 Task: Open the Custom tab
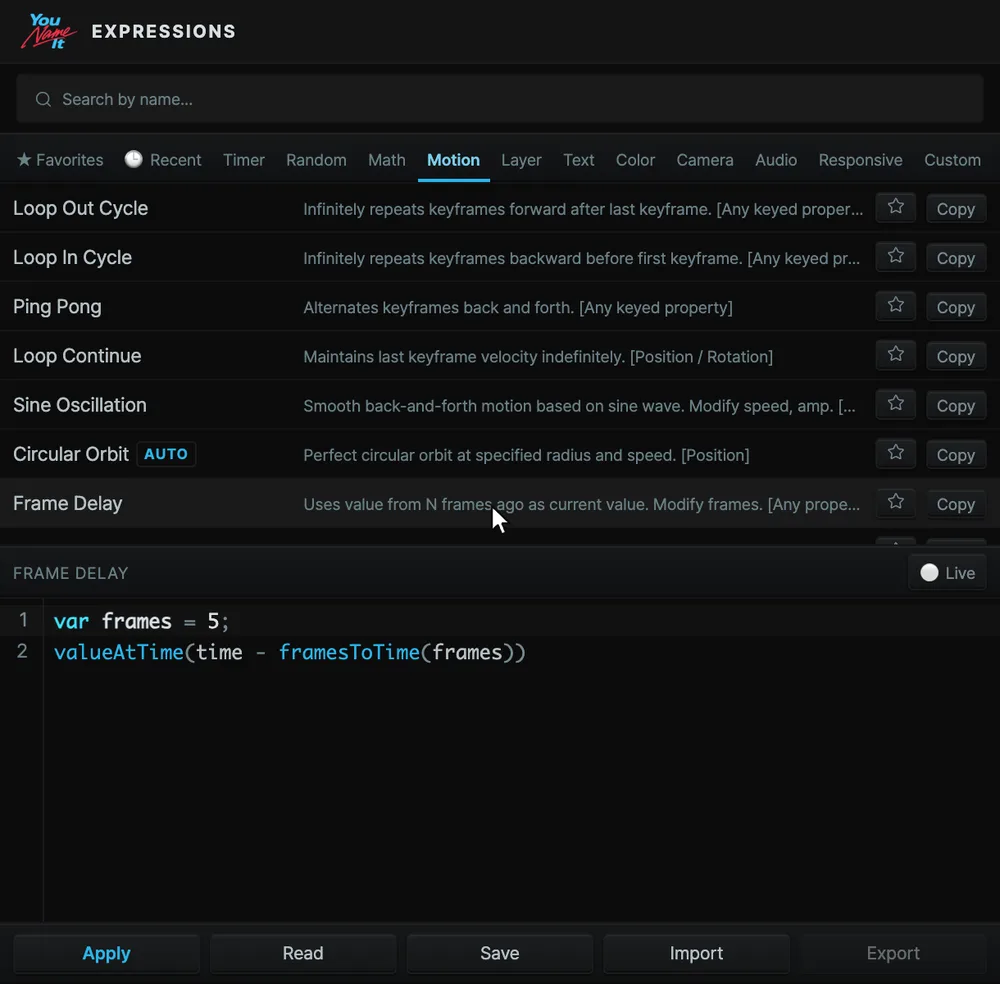[952, 159]
